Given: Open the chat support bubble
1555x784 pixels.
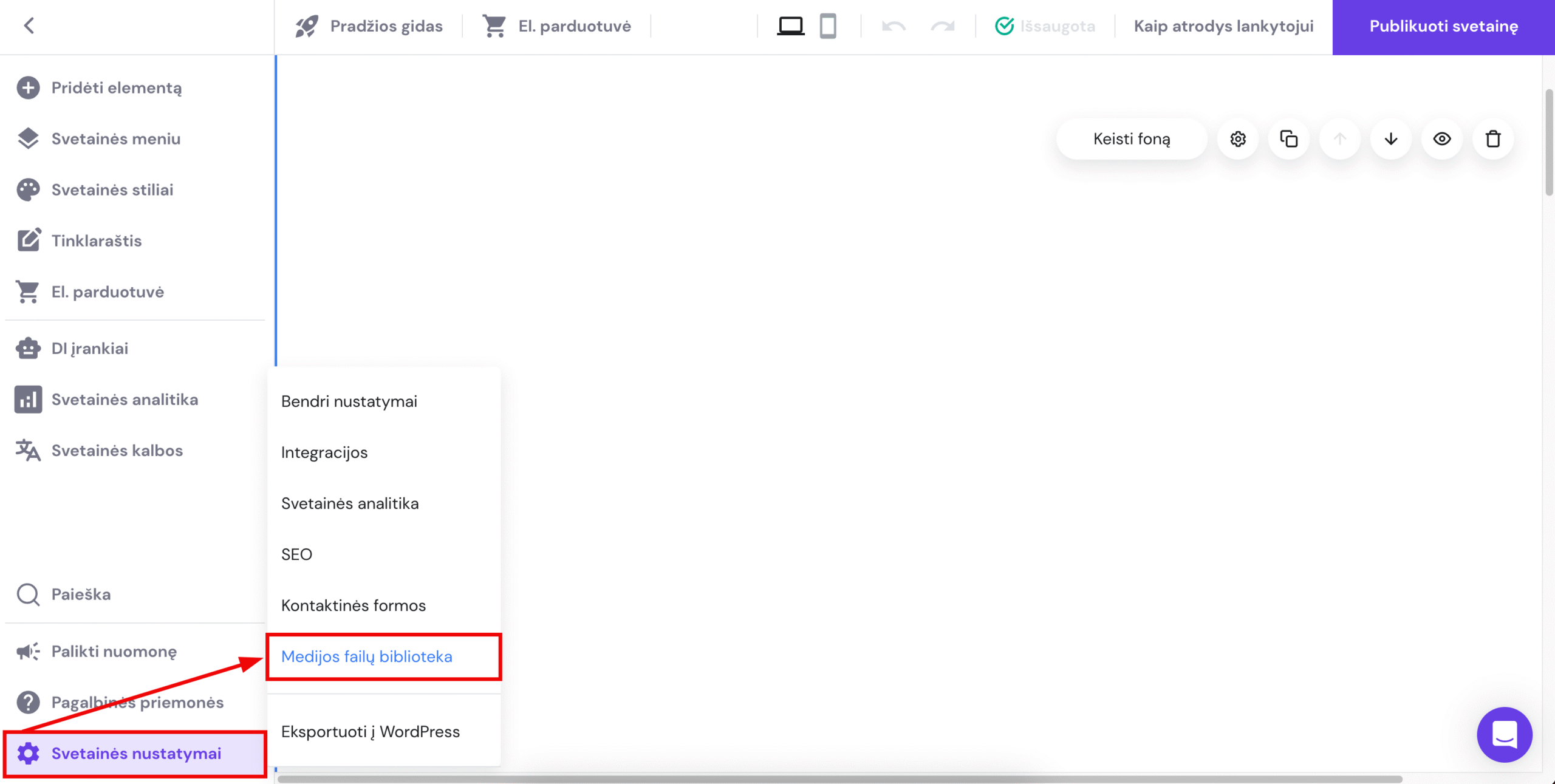Looking at the screenshot, I should point(1505,734).
